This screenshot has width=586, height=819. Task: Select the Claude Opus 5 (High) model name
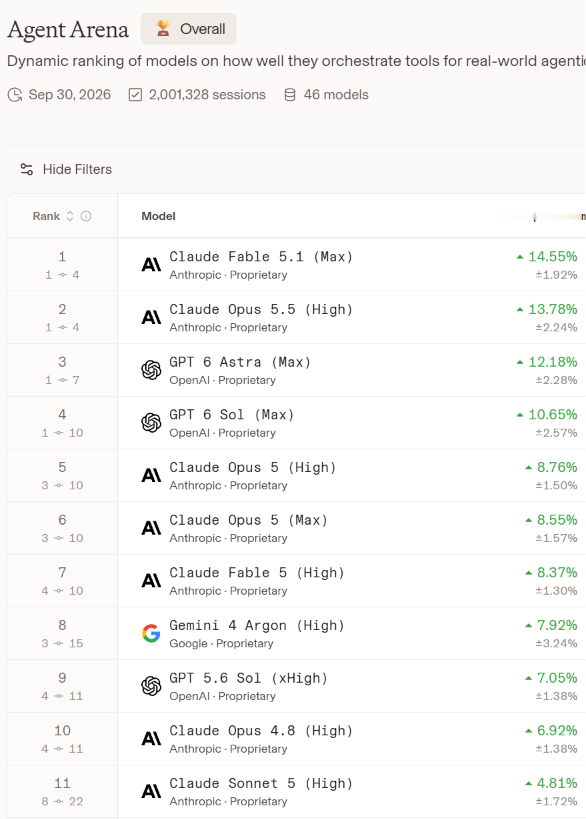click(253, 468)
